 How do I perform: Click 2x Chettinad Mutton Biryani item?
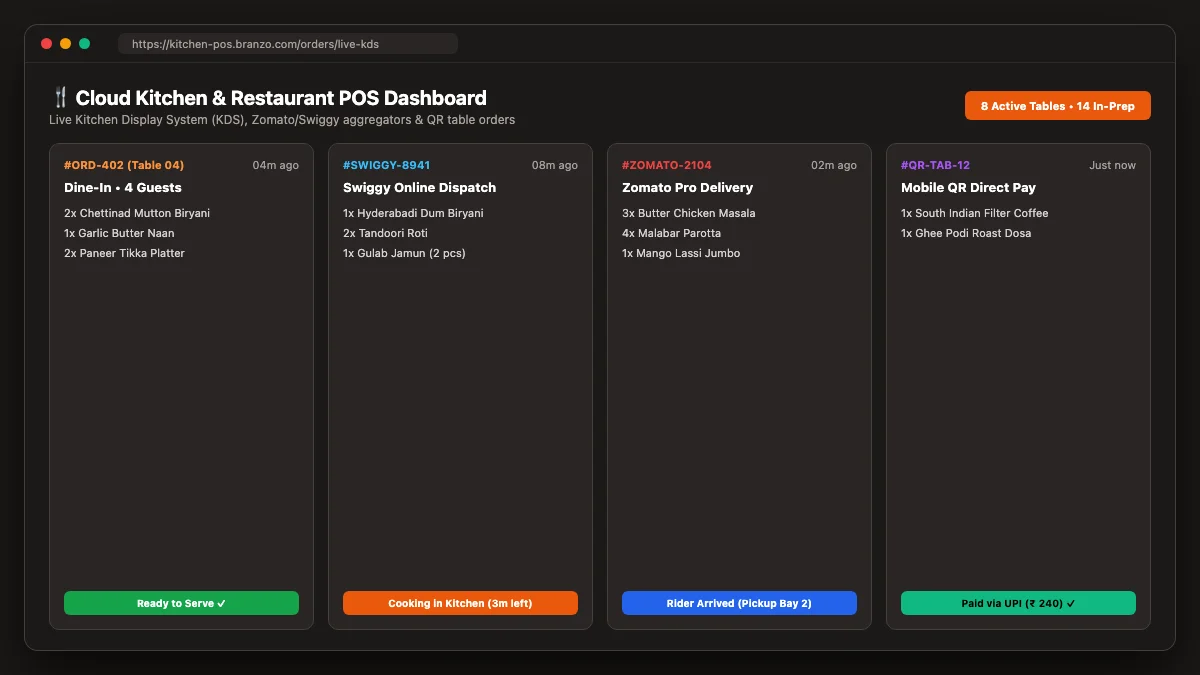coord(137,213)
